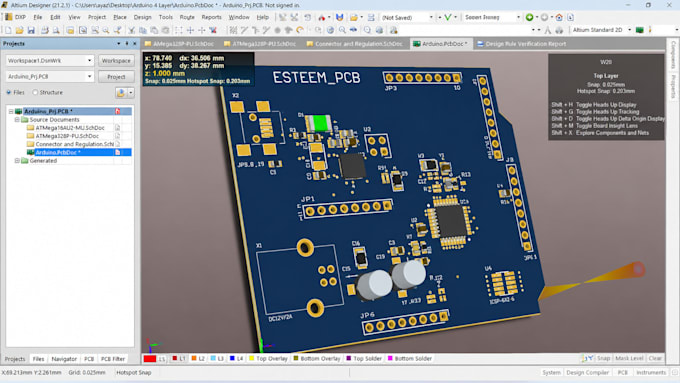Open a file via the folder icon
The height and width of the screenshot is (383, 680).
[x=19, y=30]
